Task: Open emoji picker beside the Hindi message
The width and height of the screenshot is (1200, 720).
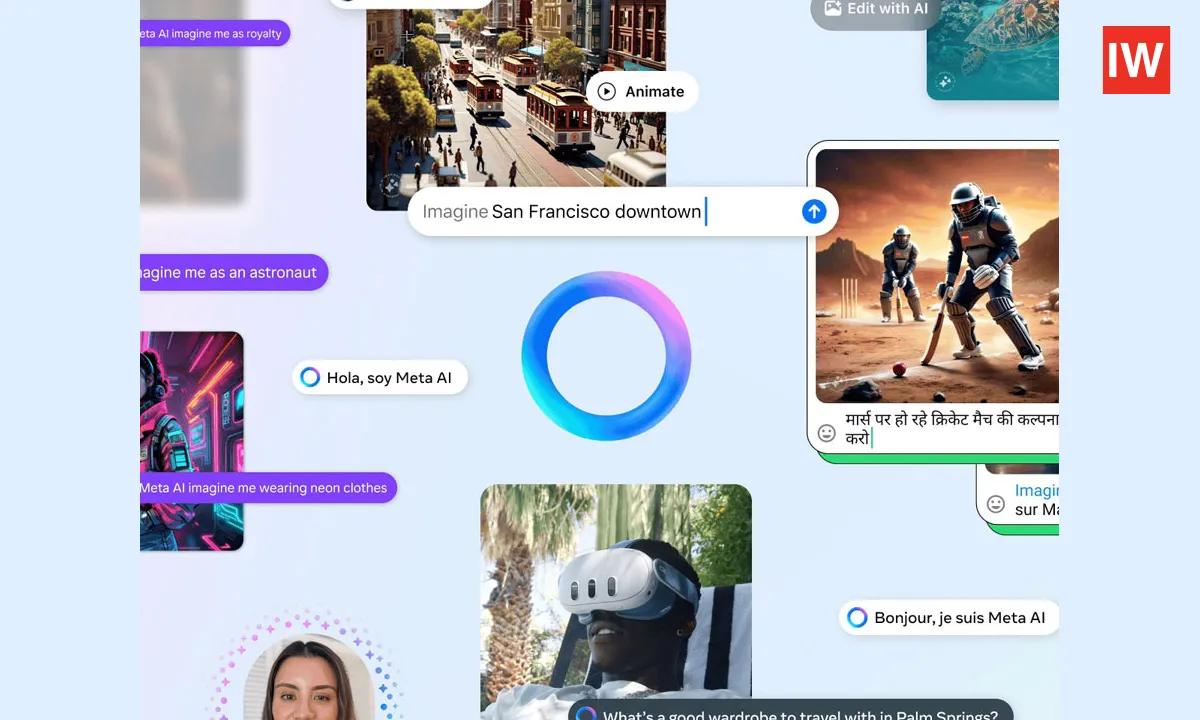Action: [827, 433]
